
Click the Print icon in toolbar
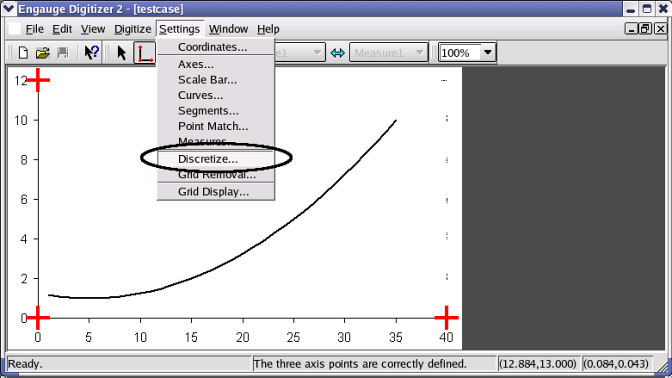(x=63, y=53)
